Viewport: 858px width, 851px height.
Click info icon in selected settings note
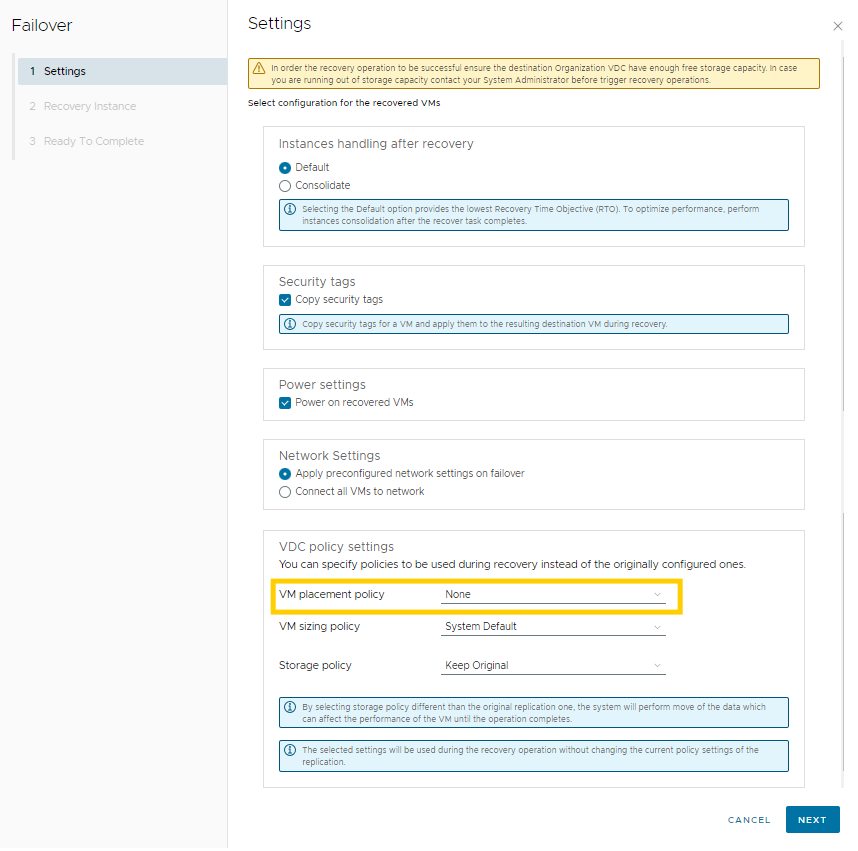[x=290, y=750]
